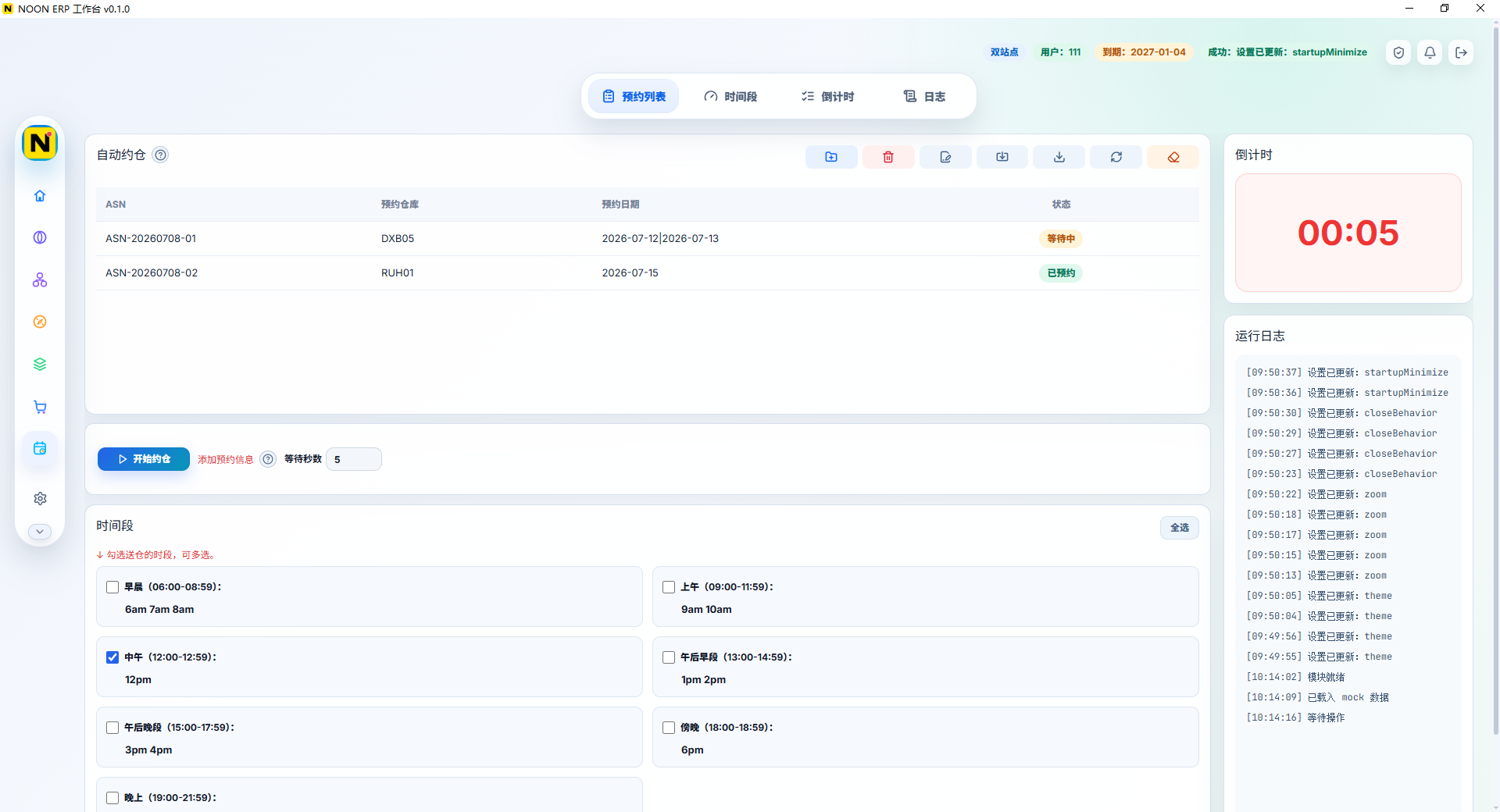Open the green layers sidebar icon
1500x812 pixels.
[x=40, y=364]
